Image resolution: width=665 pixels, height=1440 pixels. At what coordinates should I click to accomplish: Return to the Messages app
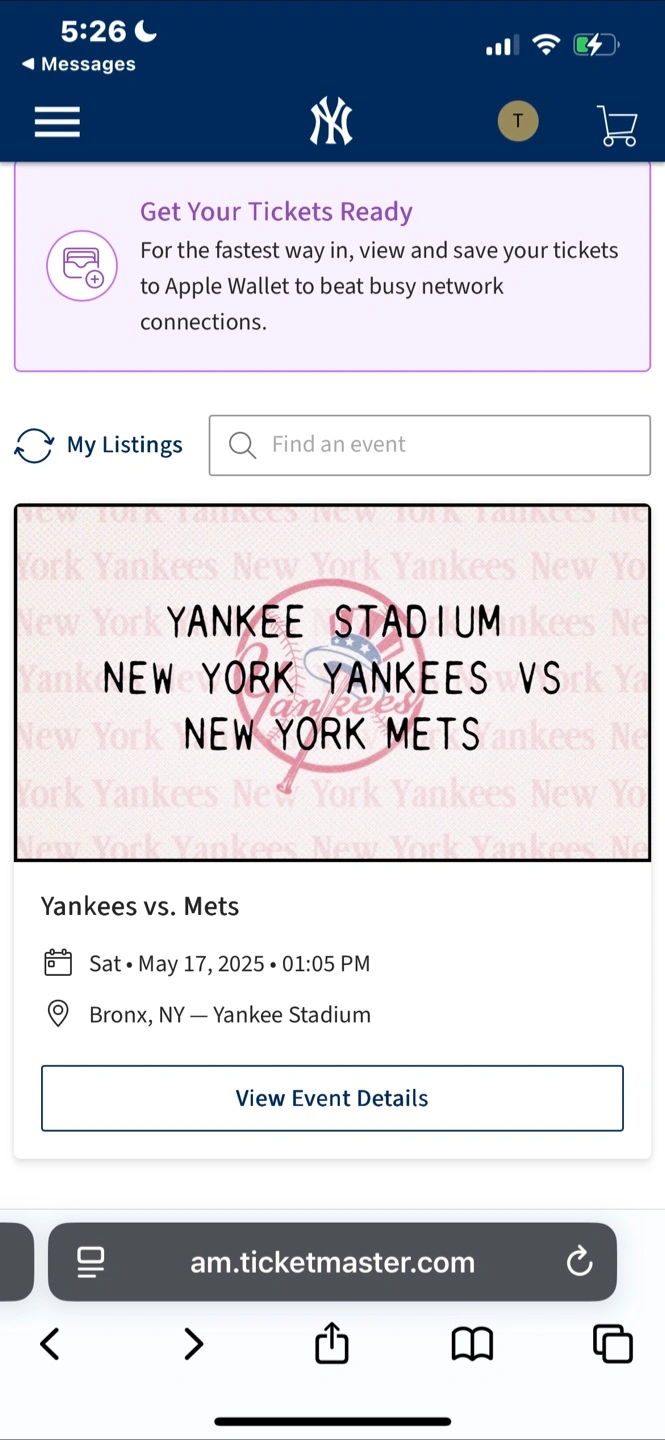(x=78, y=64)
